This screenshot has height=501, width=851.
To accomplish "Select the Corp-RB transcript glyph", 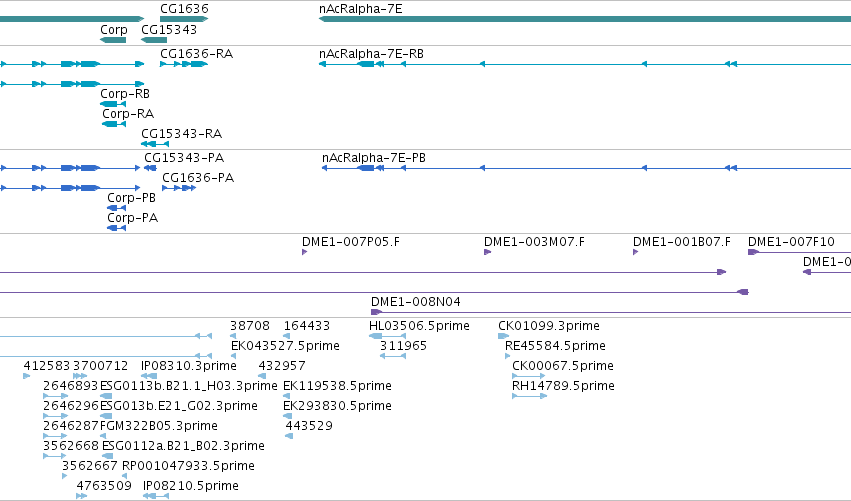I will pyautogui.click(x=113, y=104).
